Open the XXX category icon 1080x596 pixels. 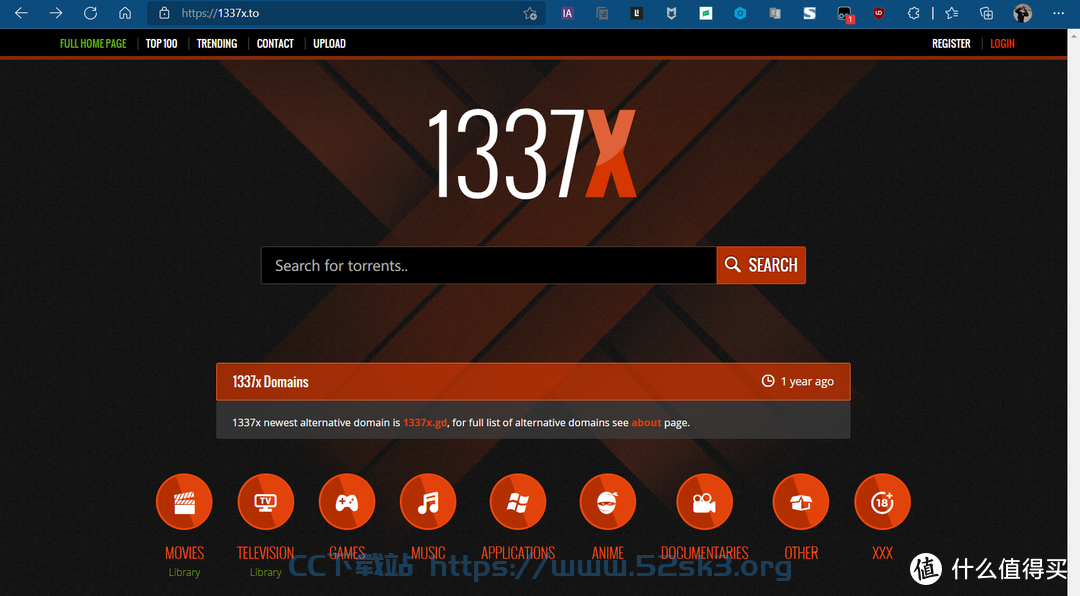[882, 502]
